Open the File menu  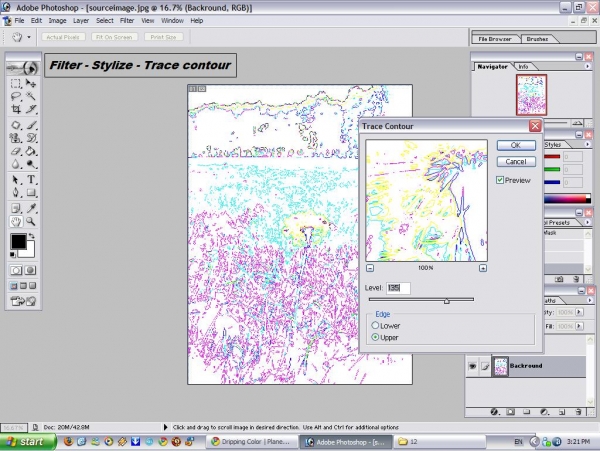[x=19, y=21]
